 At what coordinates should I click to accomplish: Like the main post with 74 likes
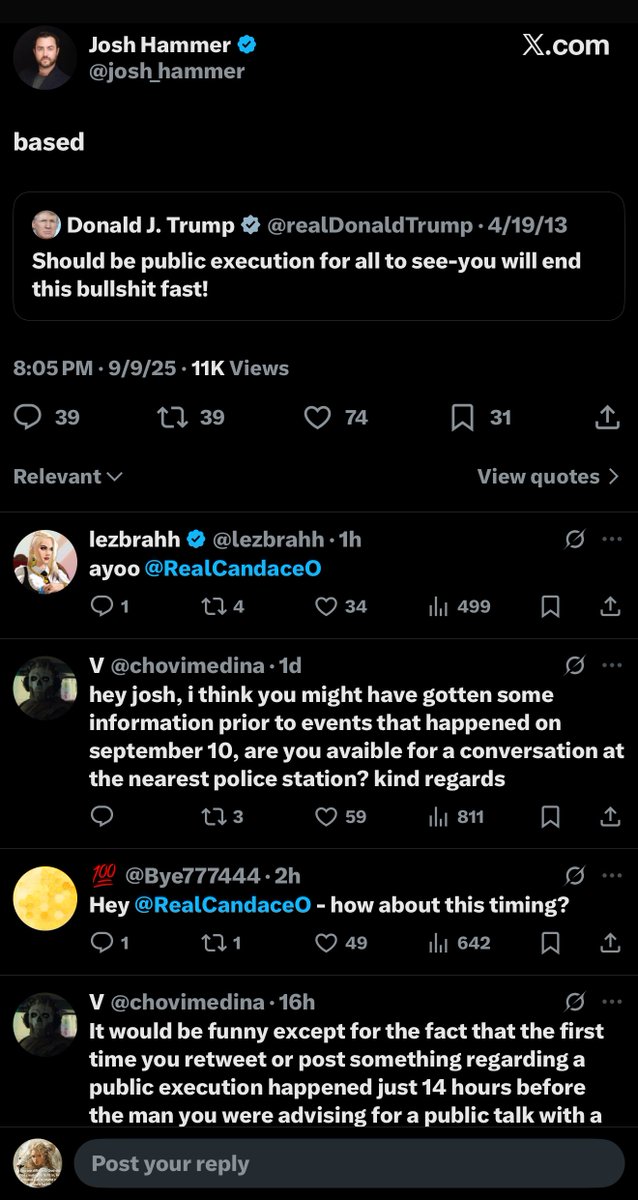tap(317, 417)
